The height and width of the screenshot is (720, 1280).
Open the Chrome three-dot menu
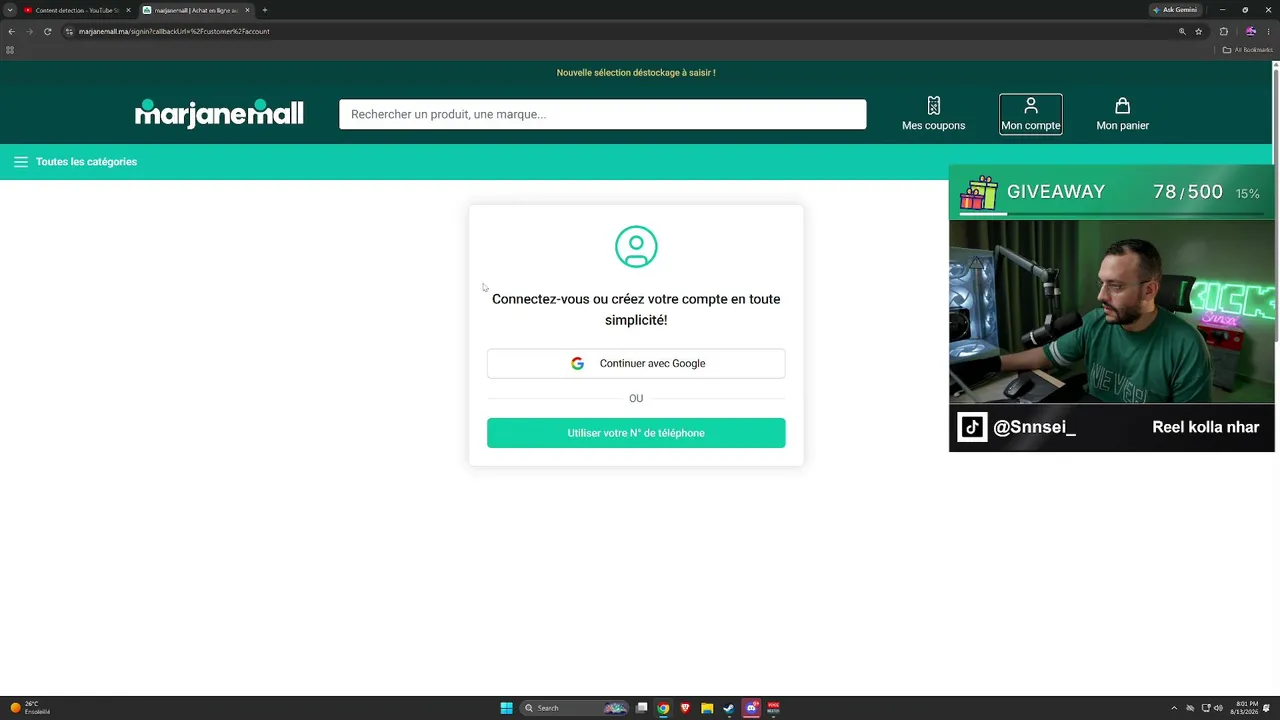1268,31
